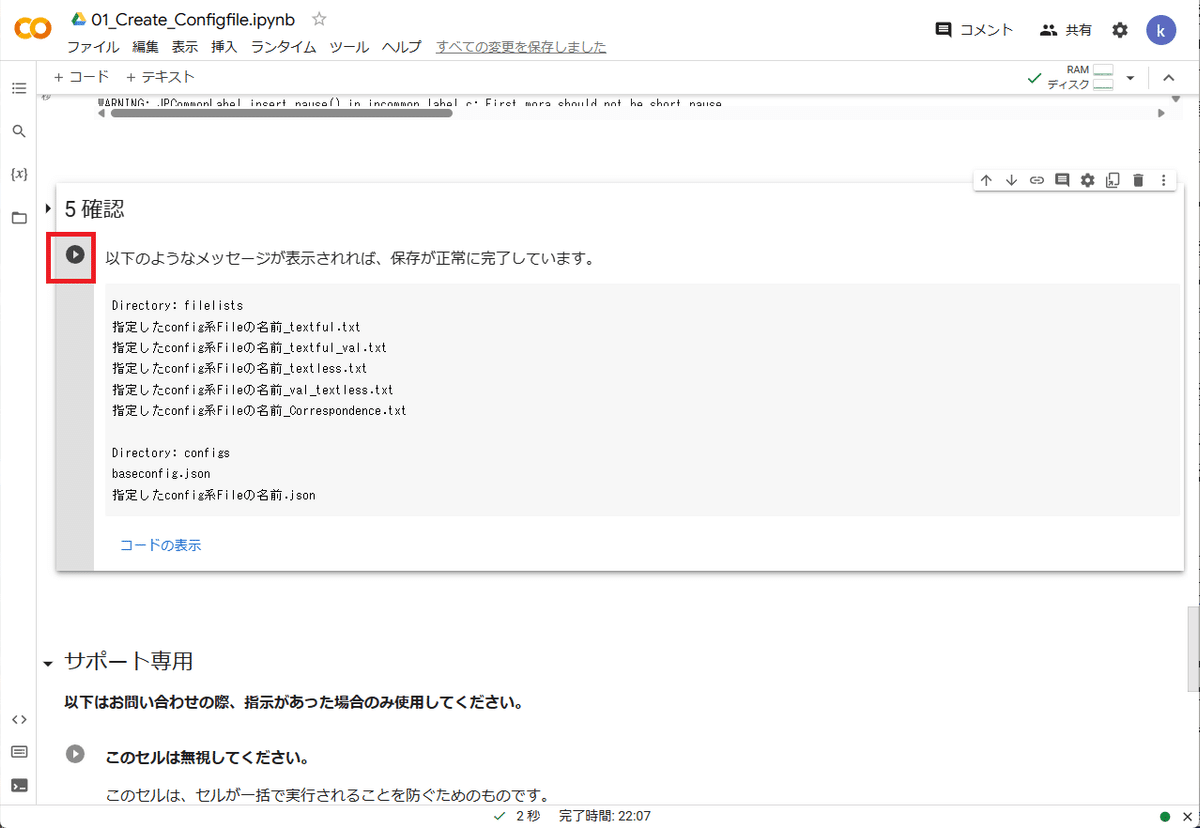Viewport: 1200px width, 828px height.
Task: Click the output scroll left arrow
Action: tap(101, 113)
